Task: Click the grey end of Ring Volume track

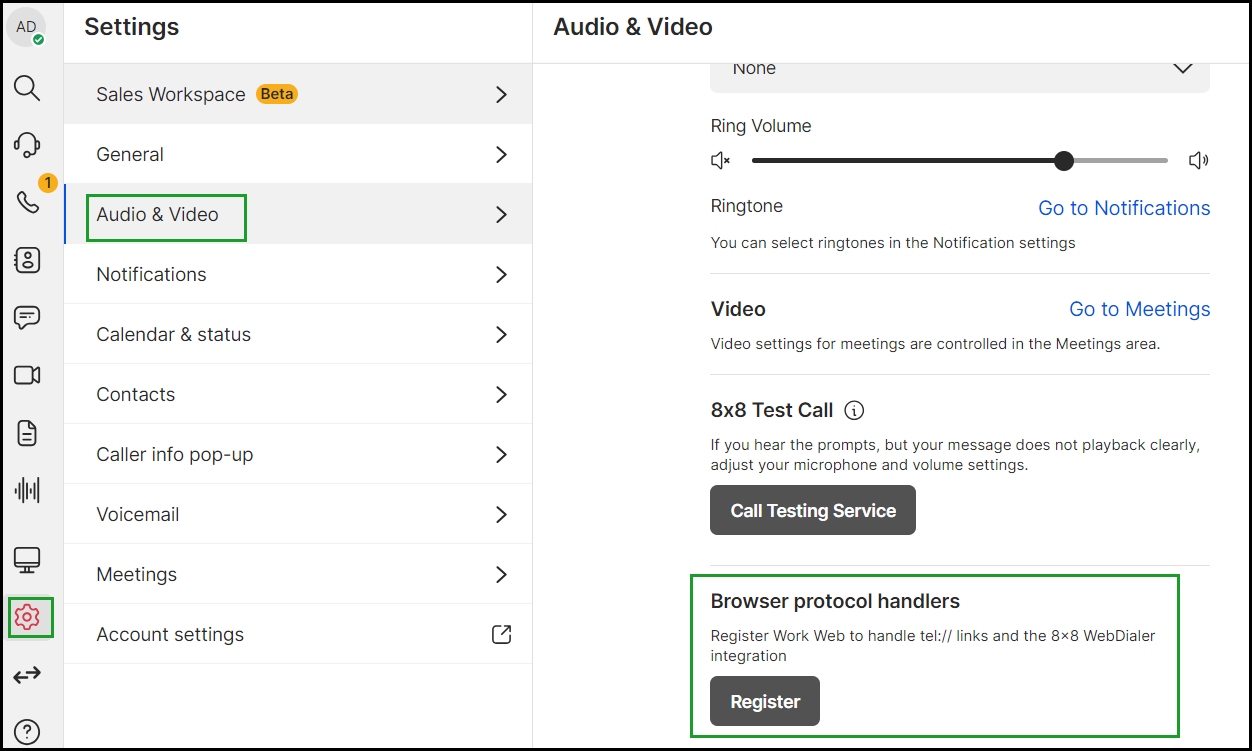Action: [1121, 160]
